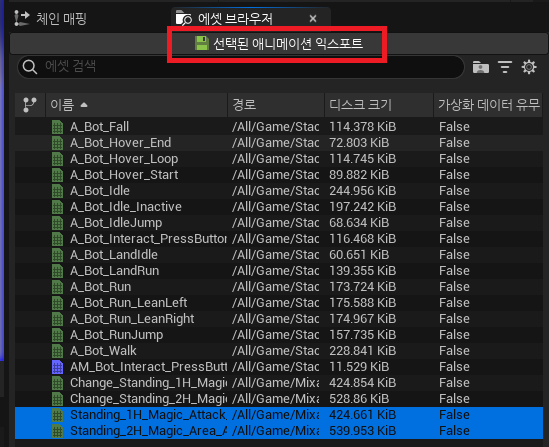549x447 pixels.
Task: Select the A_Bot_IdleJump animation
Action: pyautogui.click(x=279, y=223)
